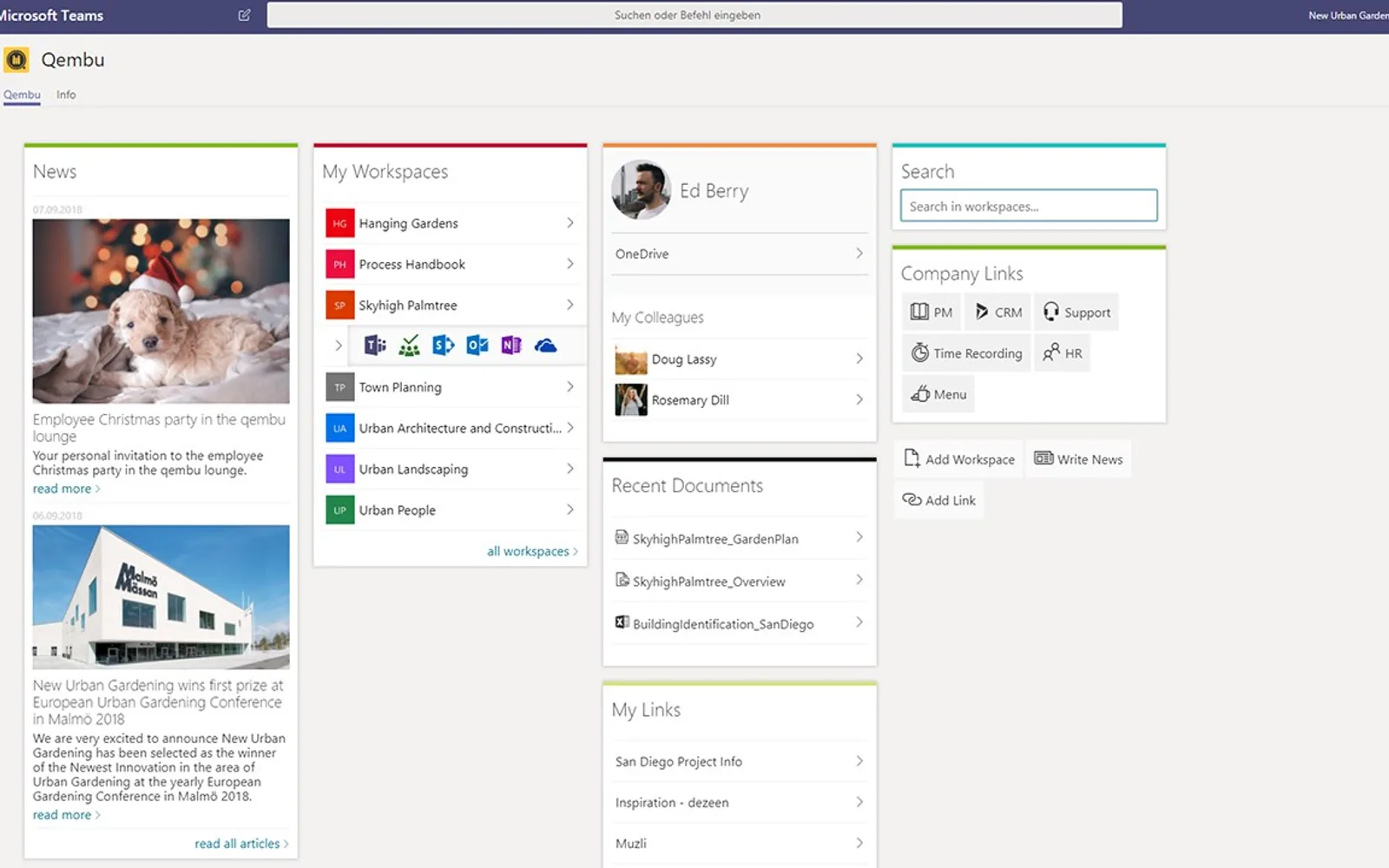The height and width of the screenshot is (868, 1389).
Task: Click the Qembu app logo icon
Action: tap(16, 60)
